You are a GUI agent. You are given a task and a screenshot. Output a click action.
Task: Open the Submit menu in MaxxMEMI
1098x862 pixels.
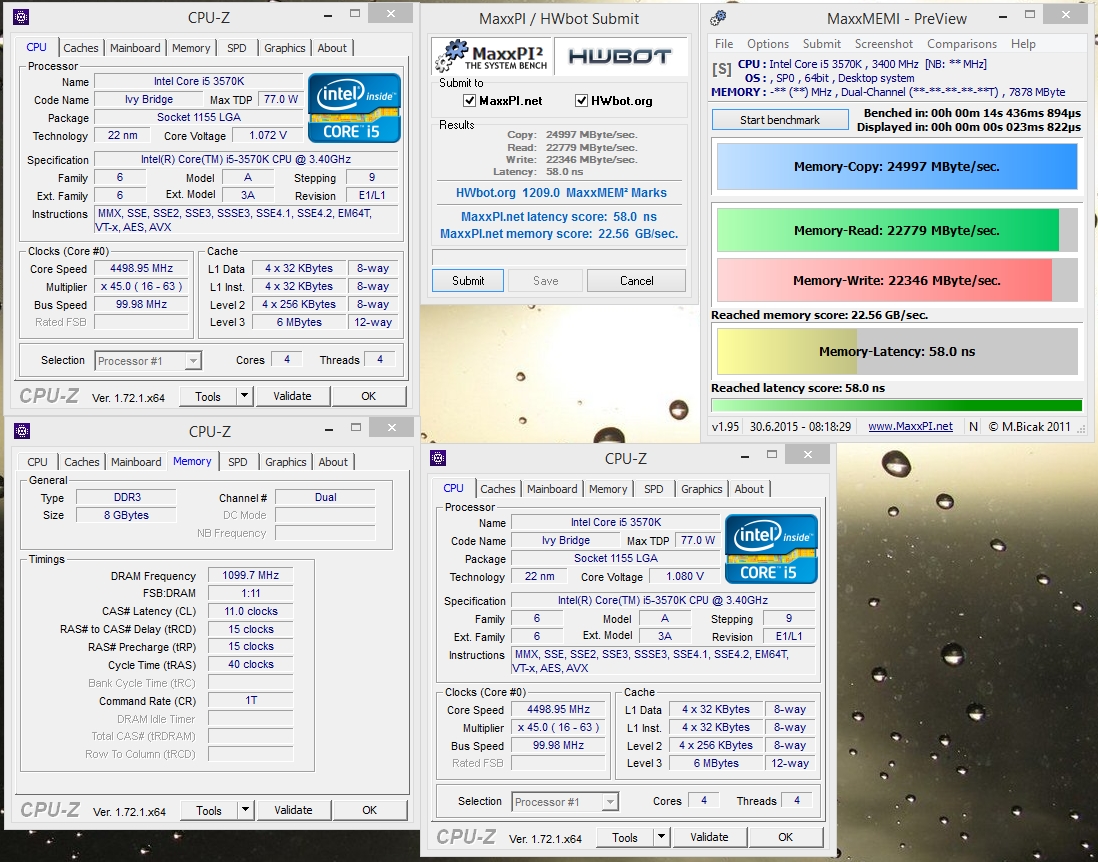[821, 43]
